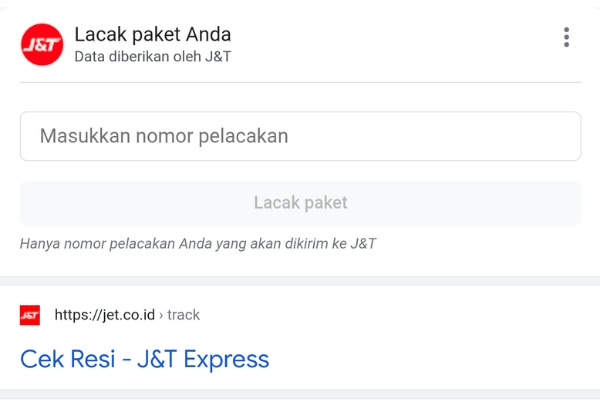The width and height of the screenshot is (600, 400).
Task: Open the three-dot more options menu
Action: 566,38
